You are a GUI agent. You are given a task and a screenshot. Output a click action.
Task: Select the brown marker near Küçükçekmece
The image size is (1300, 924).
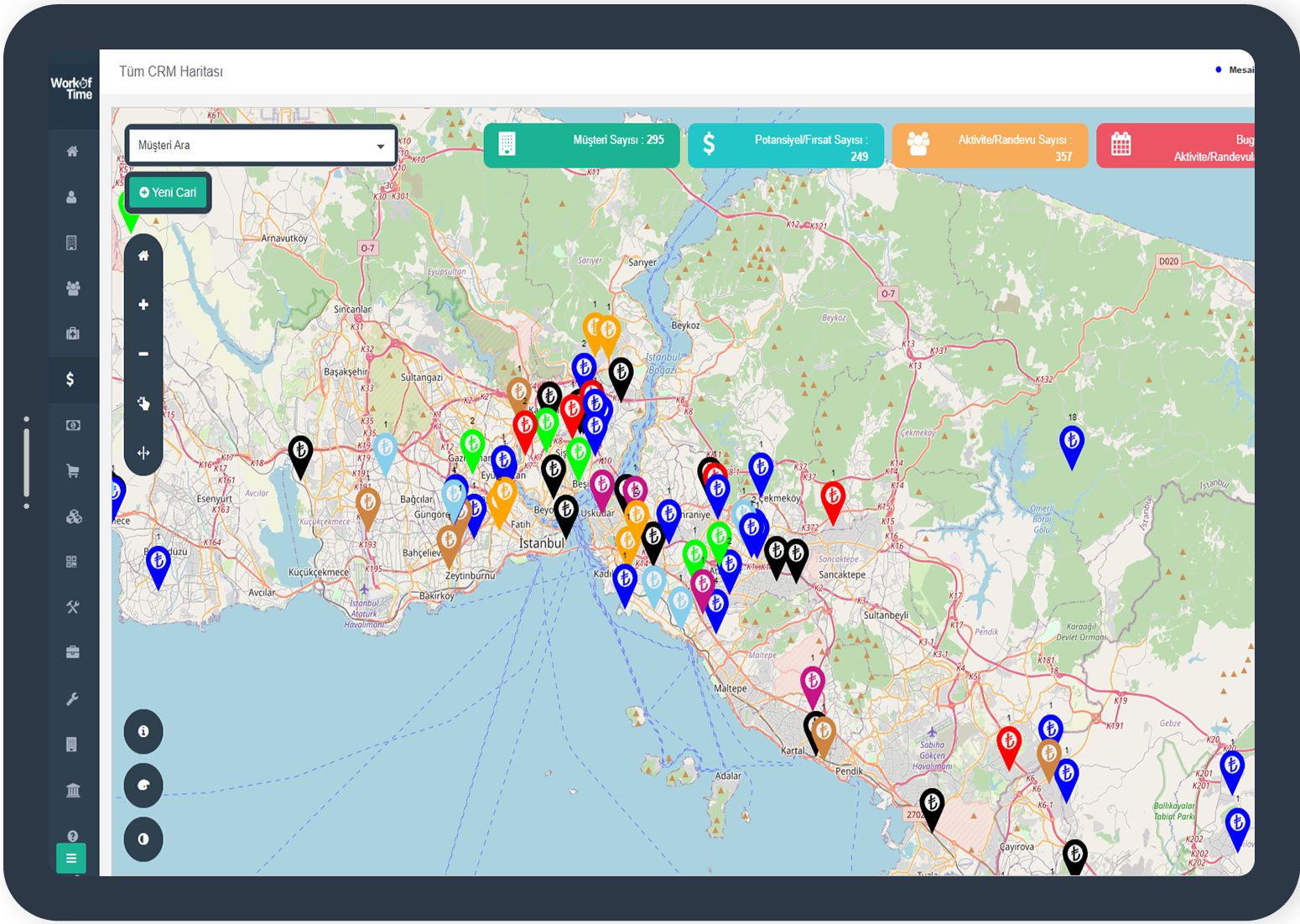pyautogui.click(x=367, y=509)
